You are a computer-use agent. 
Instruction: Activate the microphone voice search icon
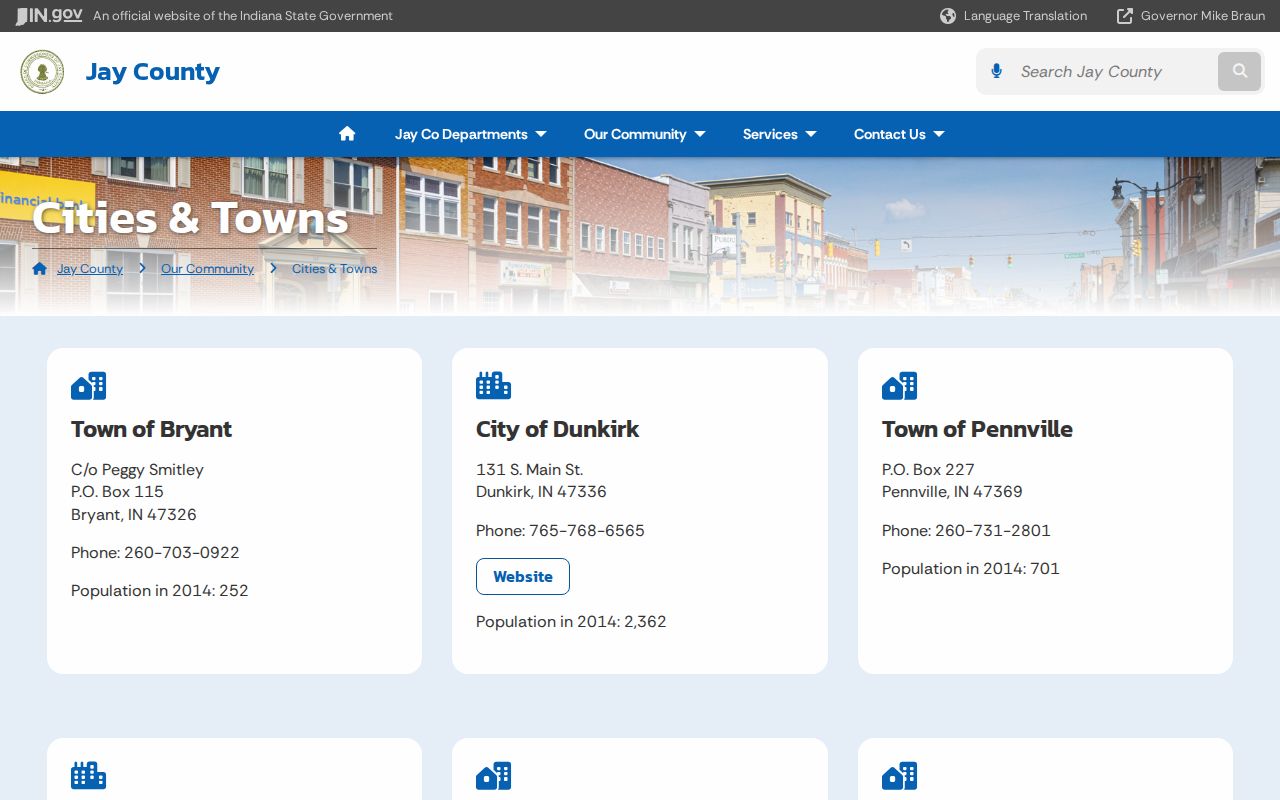(x=996, y=71)
